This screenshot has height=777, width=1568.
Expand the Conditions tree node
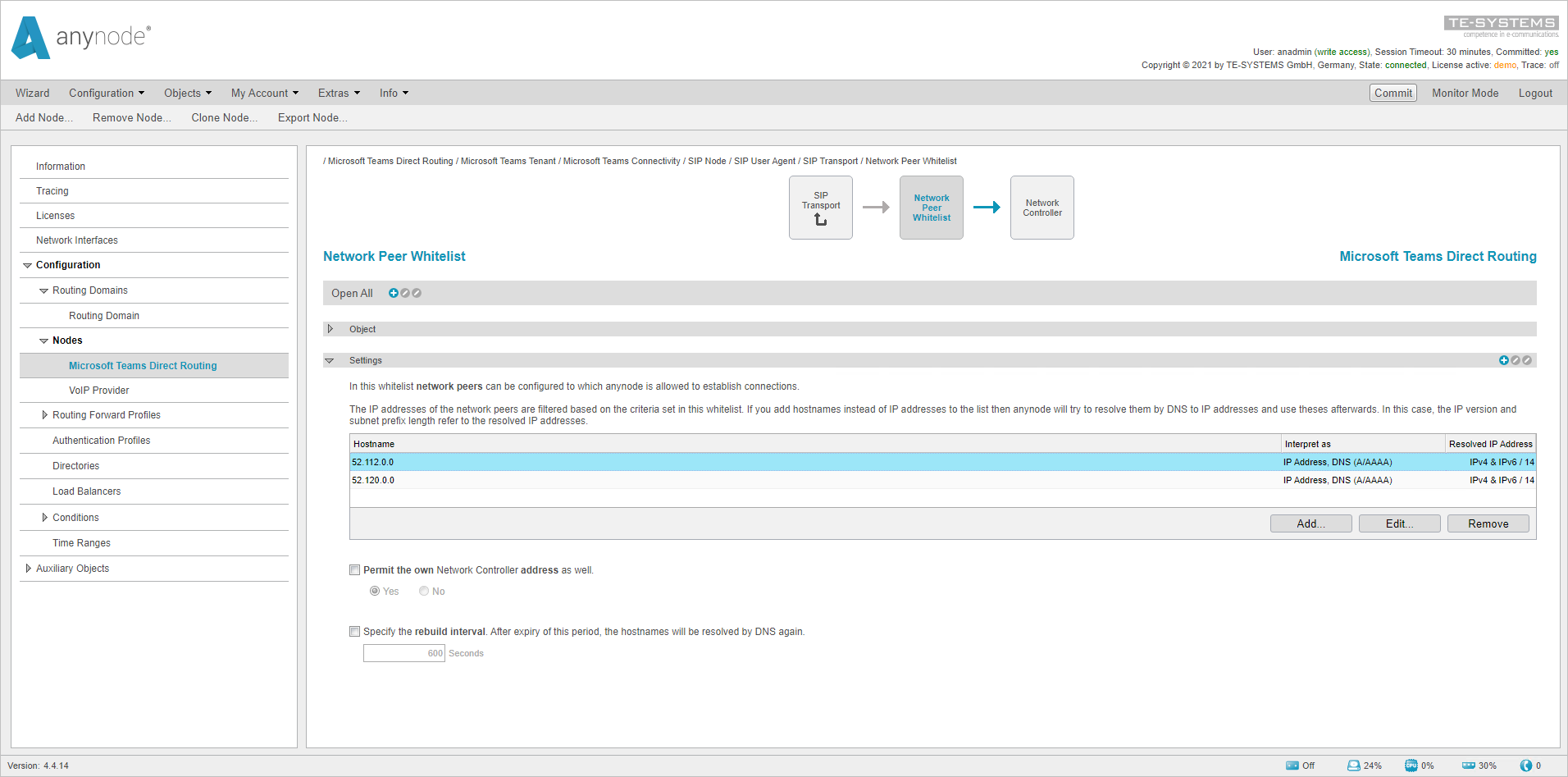coord(44,518)
